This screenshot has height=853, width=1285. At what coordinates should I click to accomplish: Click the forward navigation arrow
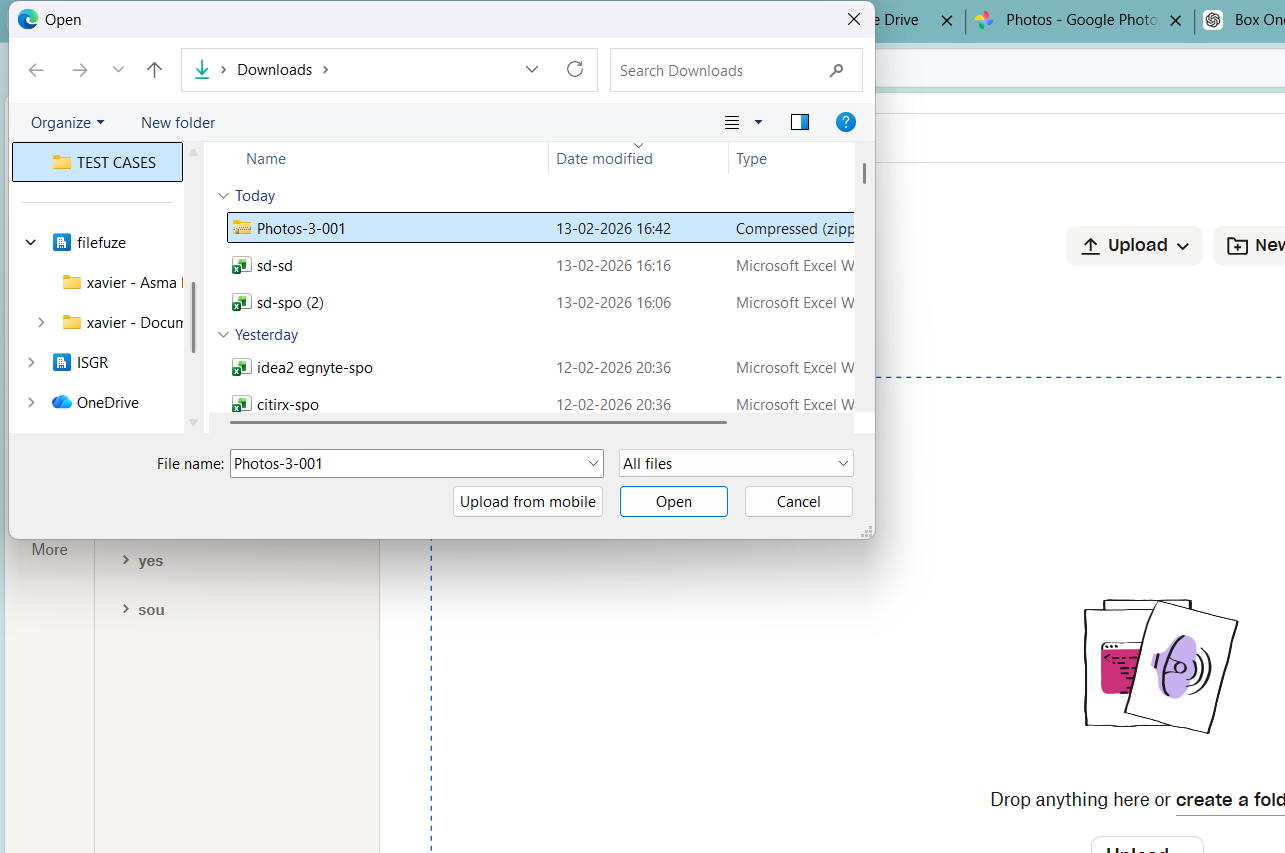78,69
